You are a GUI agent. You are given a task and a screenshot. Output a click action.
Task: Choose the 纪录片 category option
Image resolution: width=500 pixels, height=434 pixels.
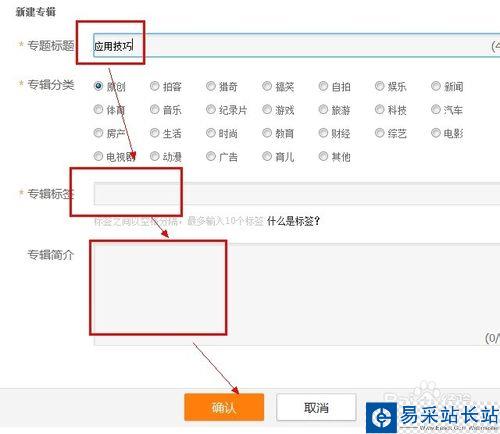coord(211,109)
